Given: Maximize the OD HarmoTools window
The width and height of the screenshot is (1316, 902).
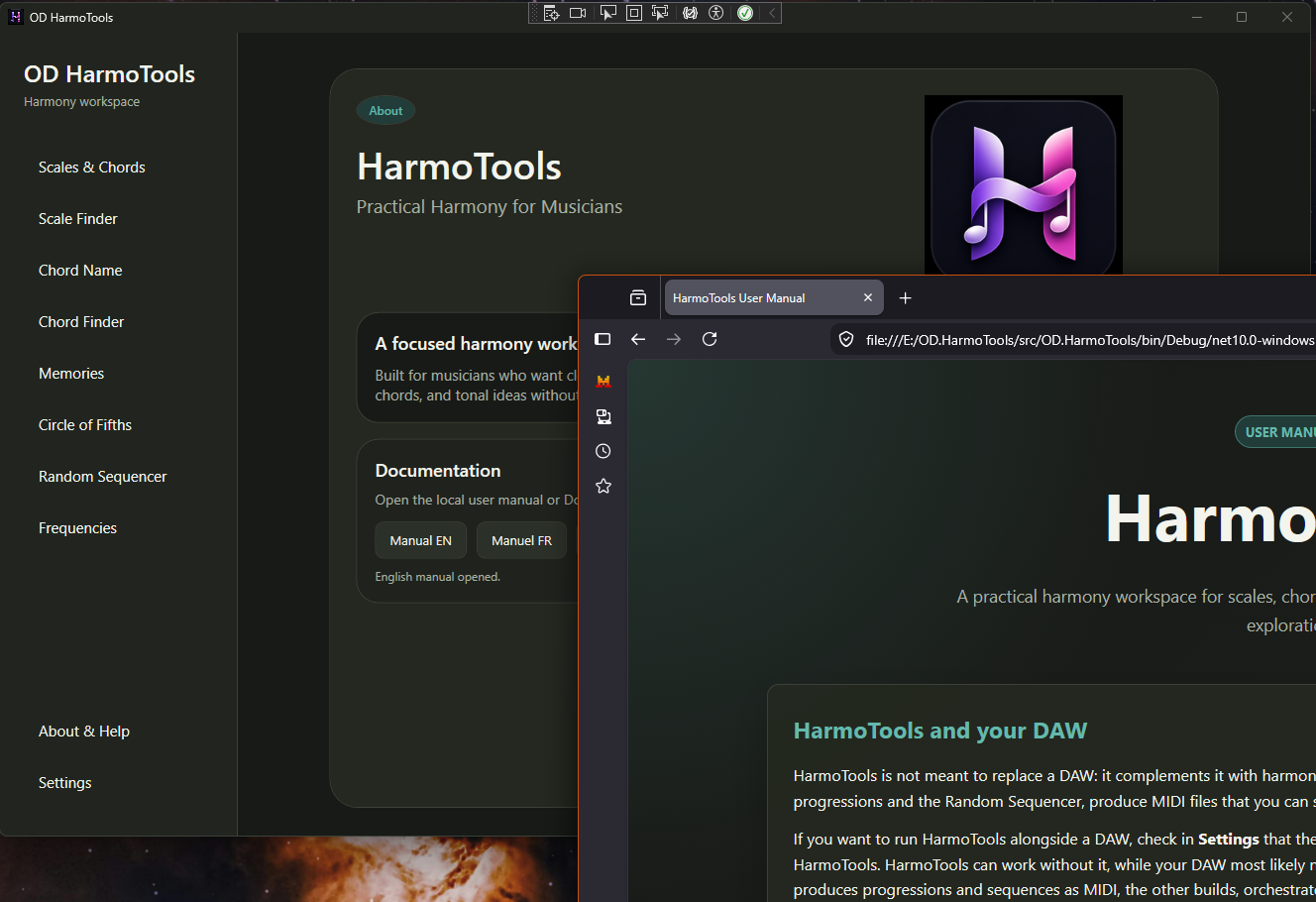Looking at the screenshot, I should point(1242,17).
